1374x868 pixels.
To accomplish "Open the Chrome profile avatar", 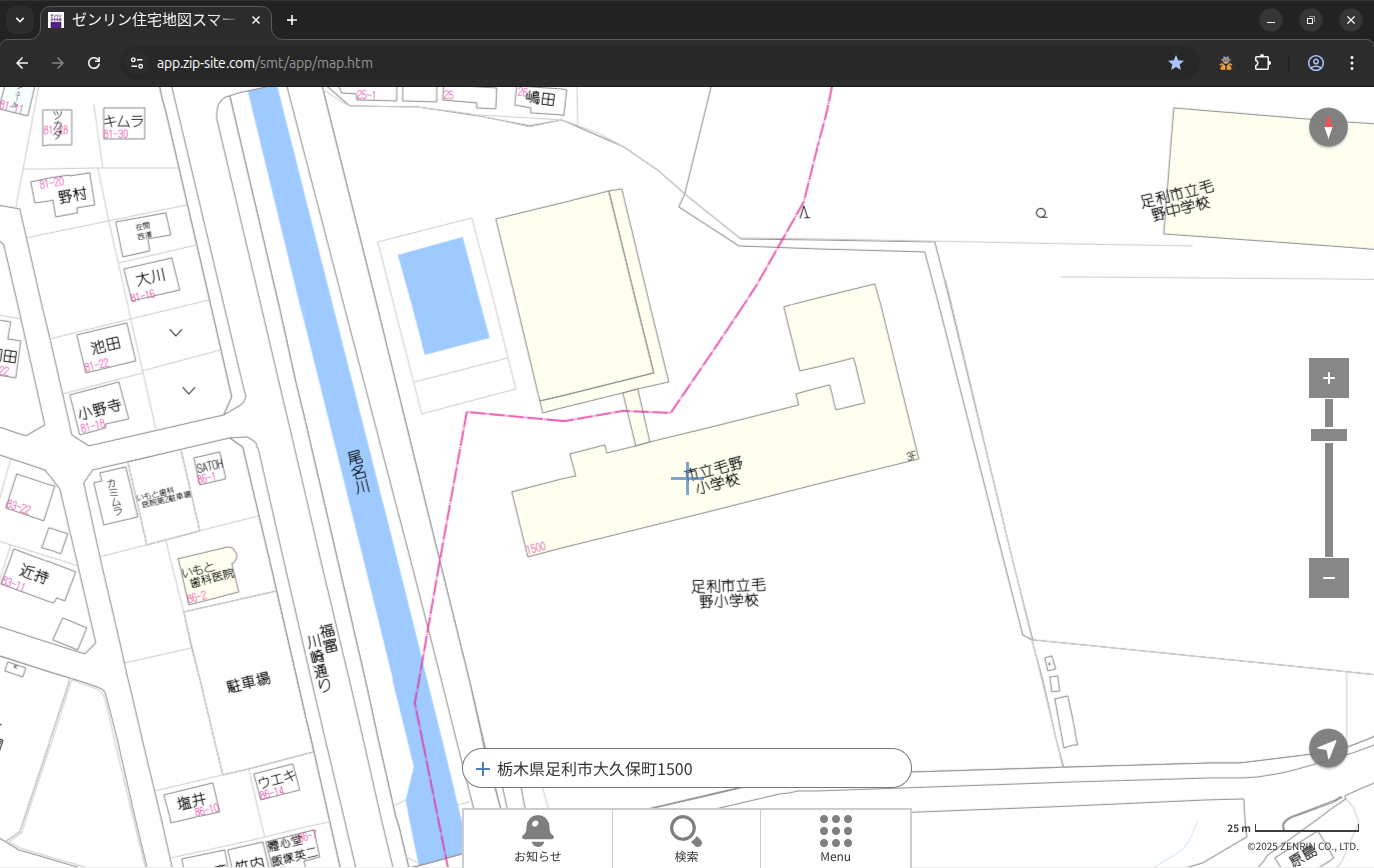I will [x=1316, y=63].
